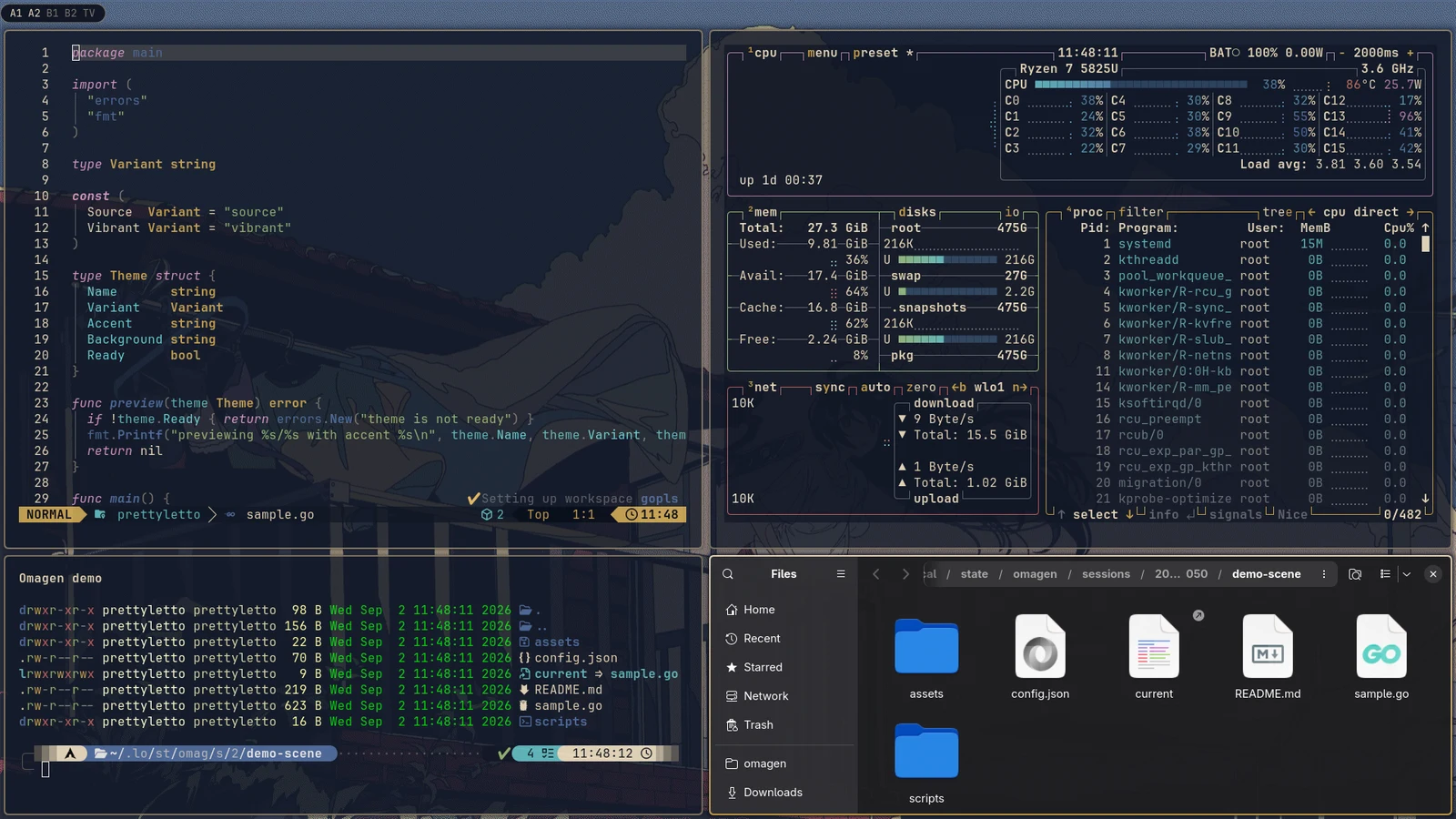The width and height of the screenshot is (1456, 819).
Task: Open the current symlink file icon
Action: [x=1154, y=646]
